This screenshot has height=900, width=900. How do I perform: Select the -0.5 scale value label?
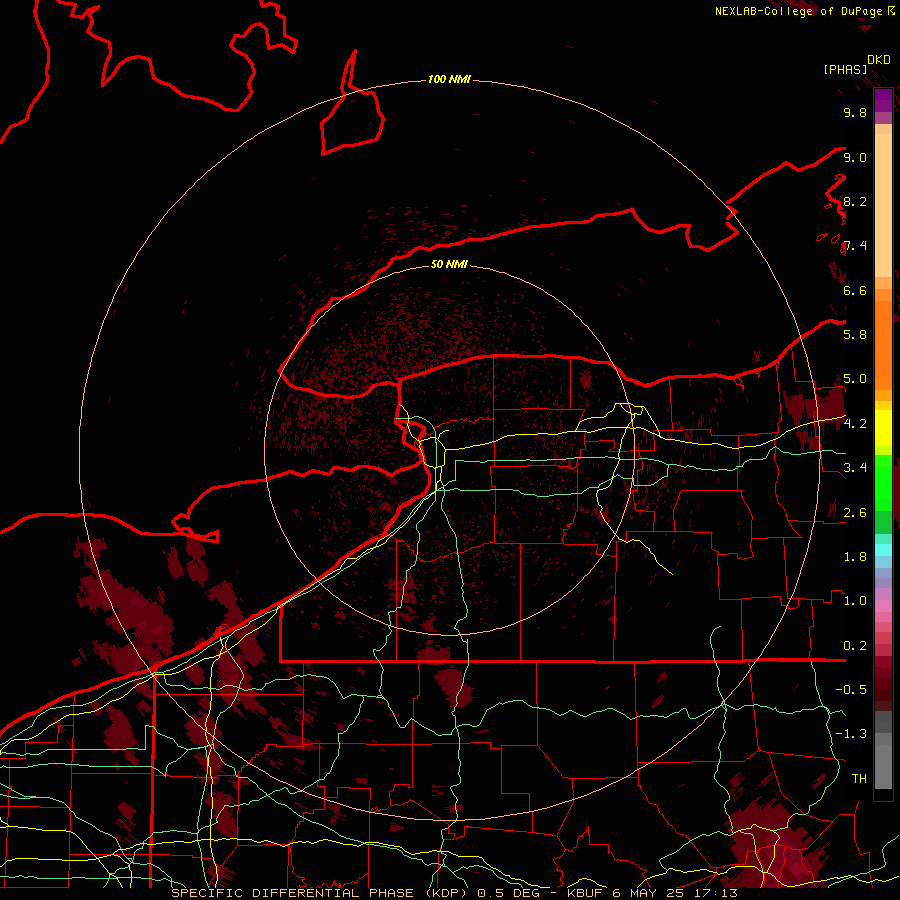851,689
